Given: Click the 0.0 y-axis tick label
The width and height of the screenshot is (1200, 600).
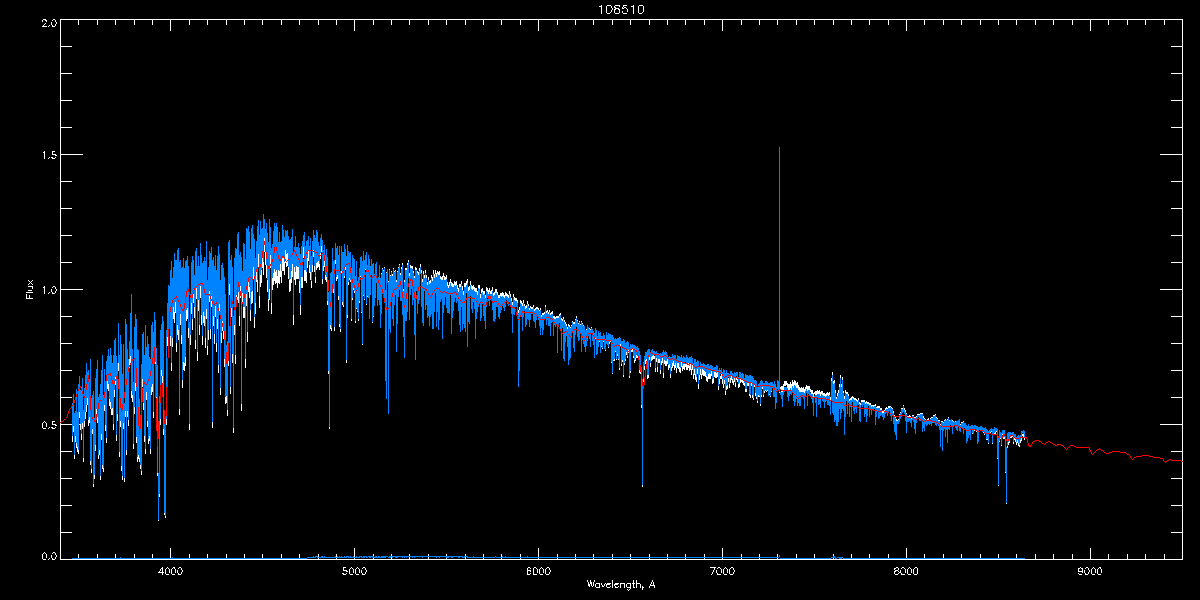Looking at the screenshot, I should (48, 556).
